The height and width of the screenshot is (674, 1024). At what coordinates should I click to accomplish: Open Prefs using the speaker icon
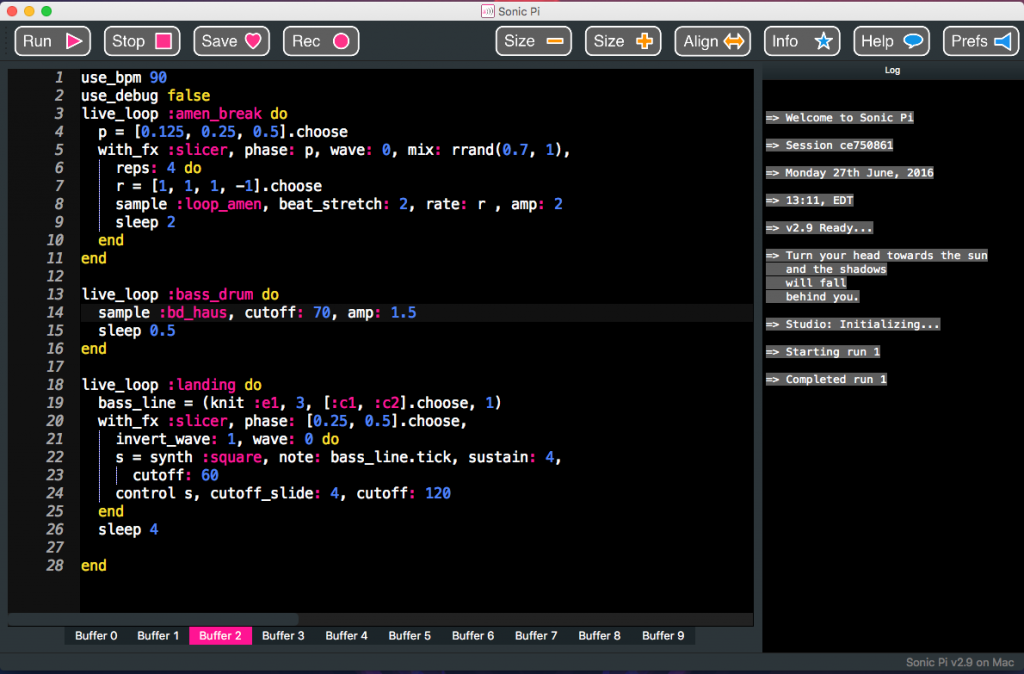coord(1004,41)
